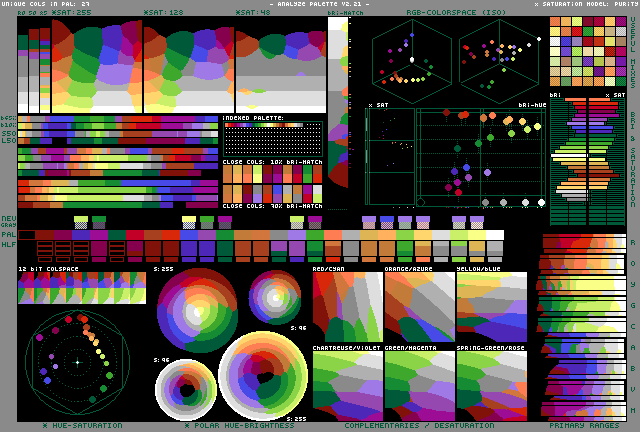Image resolution: width=640 pixels, height=432 pixels.
Task: Click the 'S50' row label
Action: click(9, 134)
